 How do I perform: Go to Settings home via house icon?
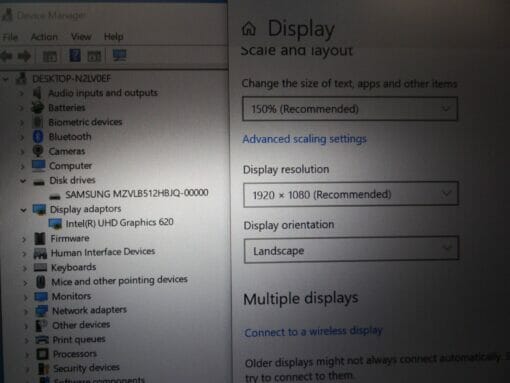[x=249, y=29]
